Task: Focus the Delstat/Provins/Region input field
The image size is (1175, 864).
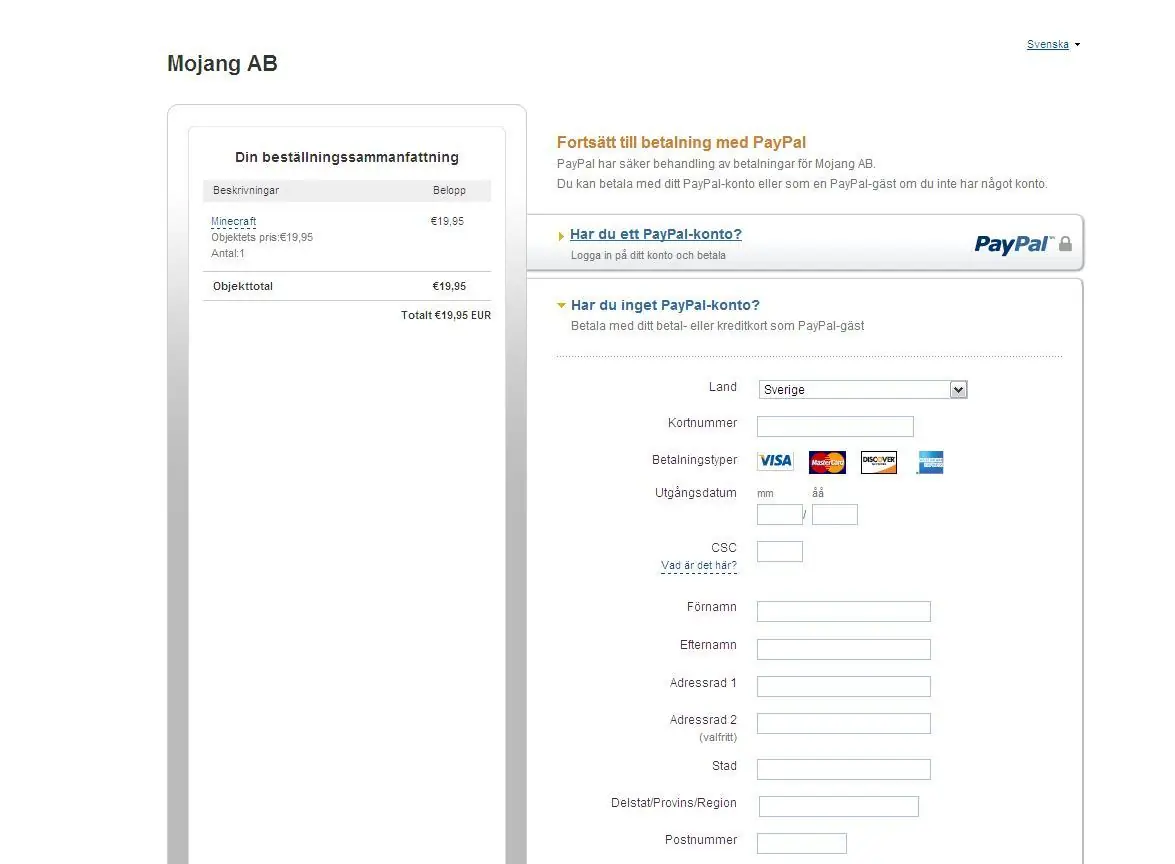Action: pyautogui.click(x=839, y=806)
